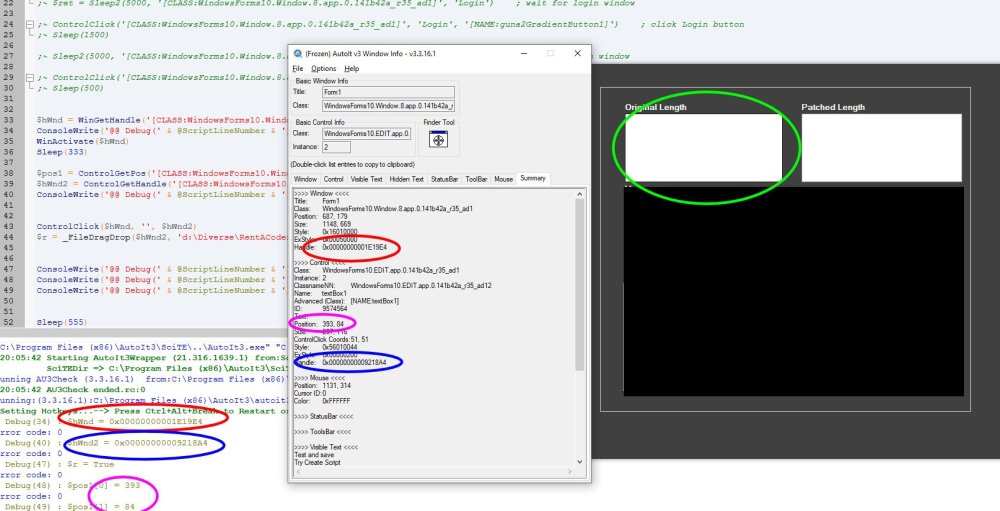Click the Title field containing Form1

[387, 92]
